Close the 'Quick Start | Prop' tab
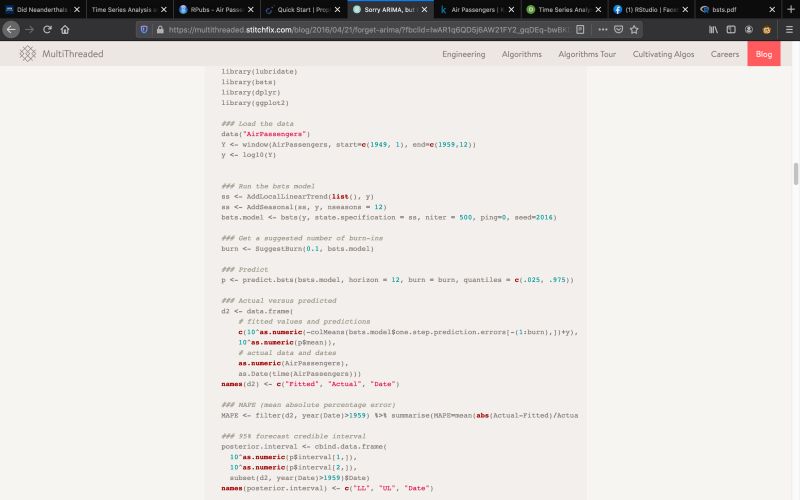 (337, 9)
